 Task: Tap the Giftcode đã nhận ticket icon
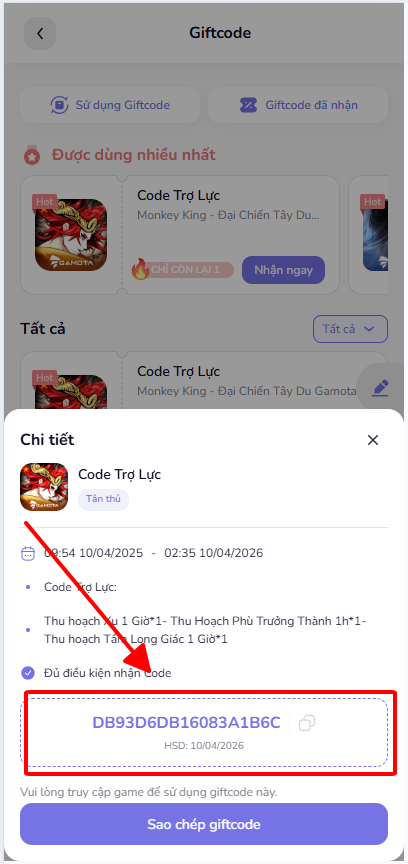(249, 105)
